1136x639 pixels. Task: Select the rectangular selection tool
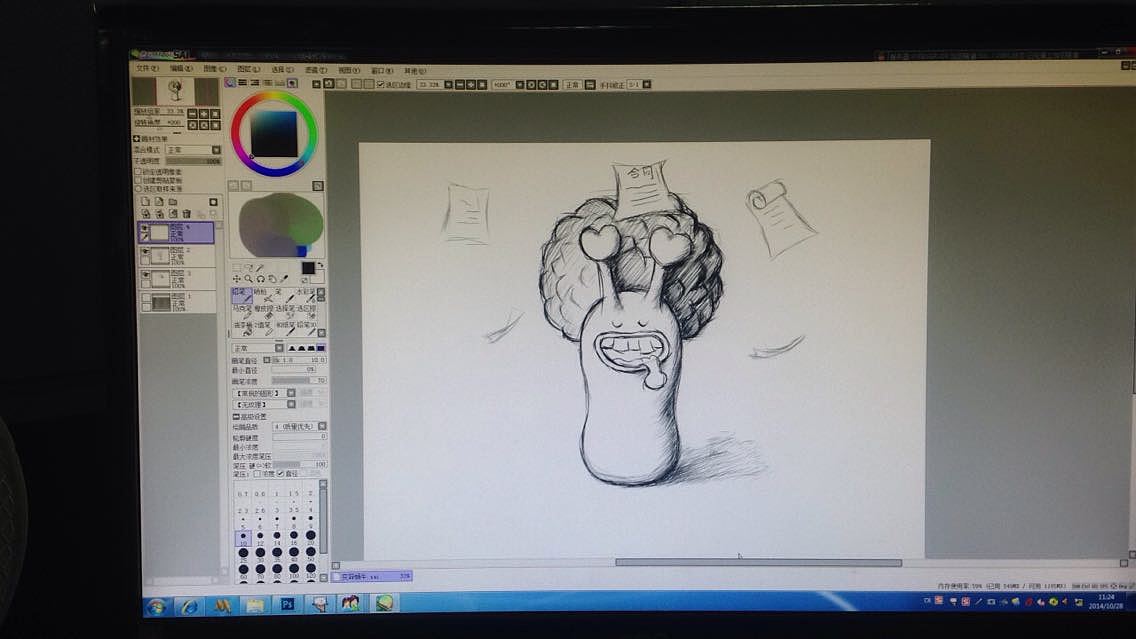click(x=236, y=267)
